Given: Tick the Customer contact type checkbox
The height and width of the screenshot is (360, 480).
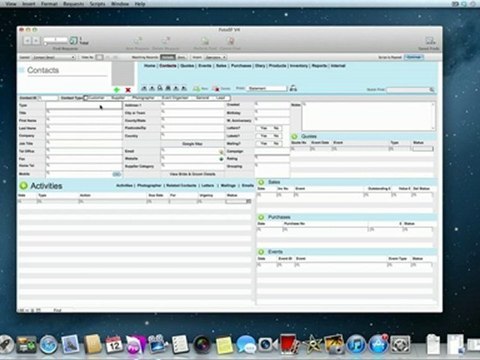Looking at the screenshot, I should 86,98.
